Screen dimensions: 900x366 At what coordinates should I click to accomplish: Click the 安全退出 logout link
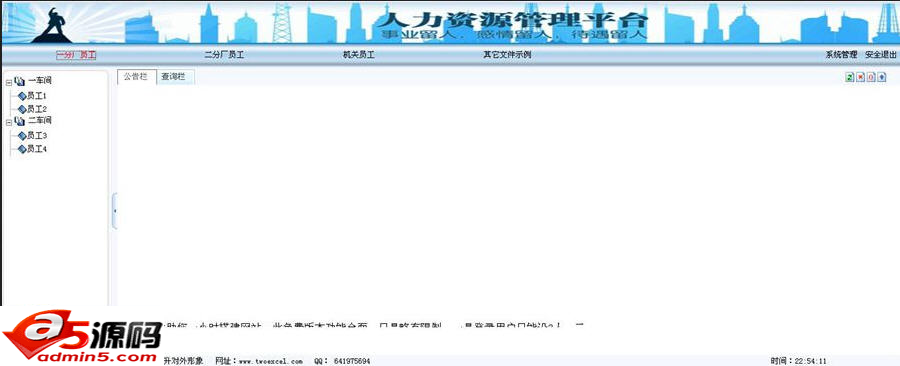click(x=880, y=55)
